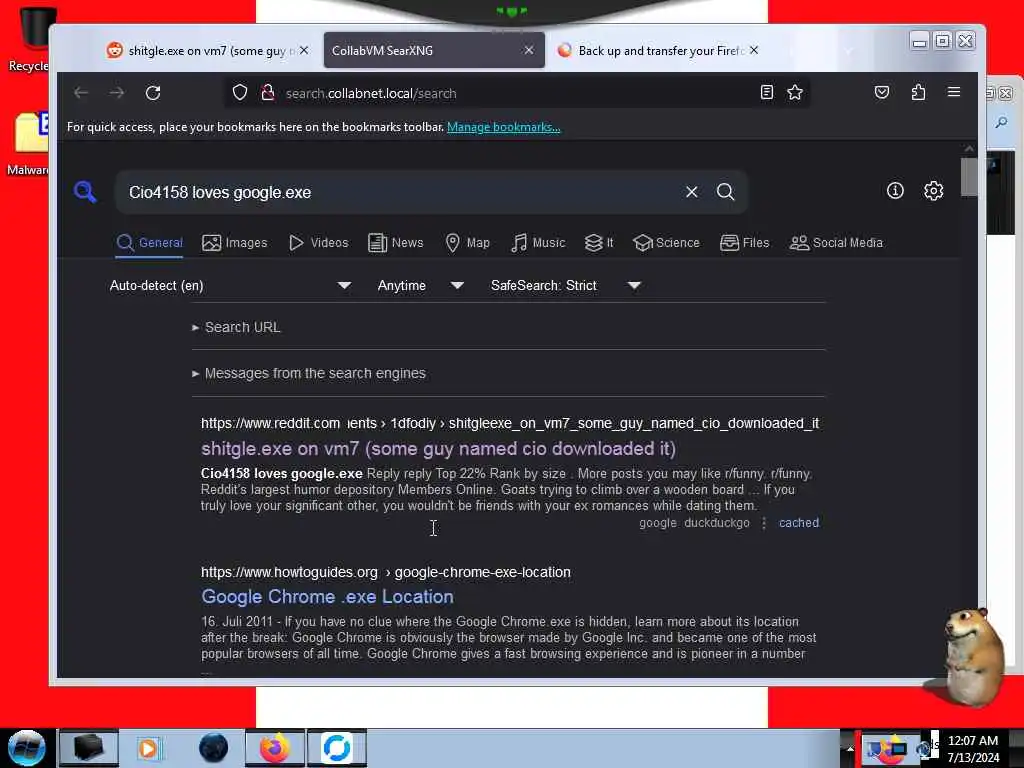Open the Manage bookmarks link

pyautogui.click(x=504, y=127)
